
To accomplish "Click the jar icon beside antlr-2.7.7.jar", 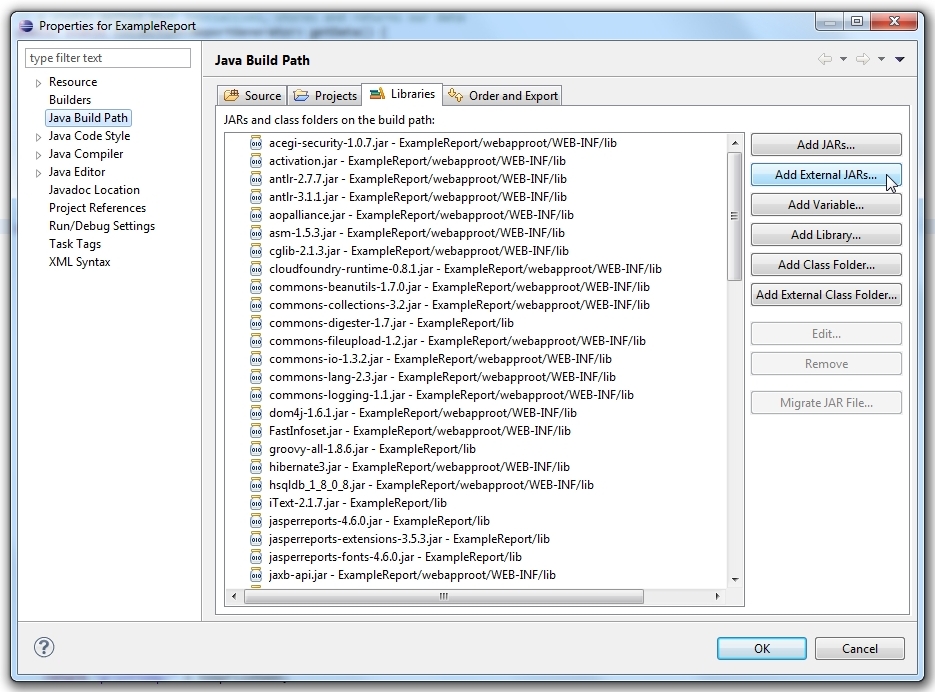I will point(256,179).
